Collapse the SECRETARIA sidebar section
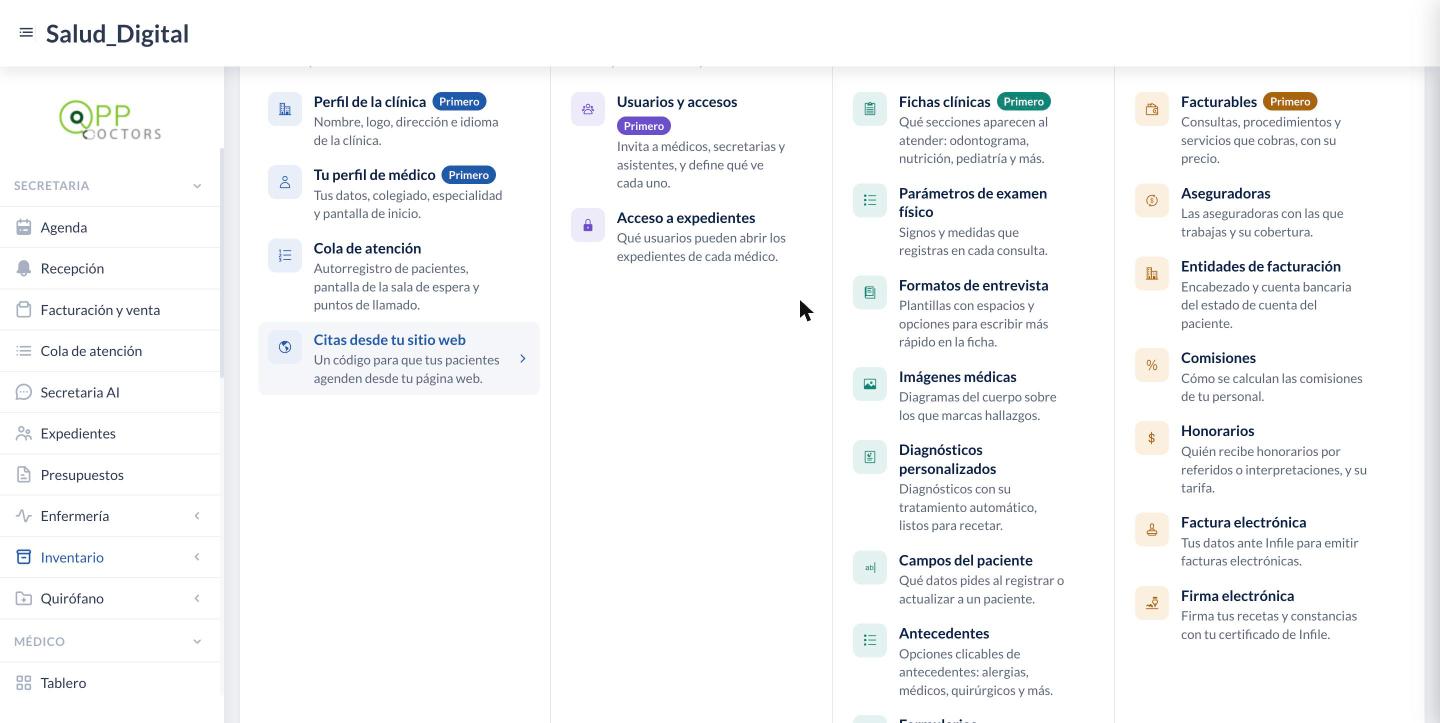Screen dimensions: 1440x723 click(197, 186)
